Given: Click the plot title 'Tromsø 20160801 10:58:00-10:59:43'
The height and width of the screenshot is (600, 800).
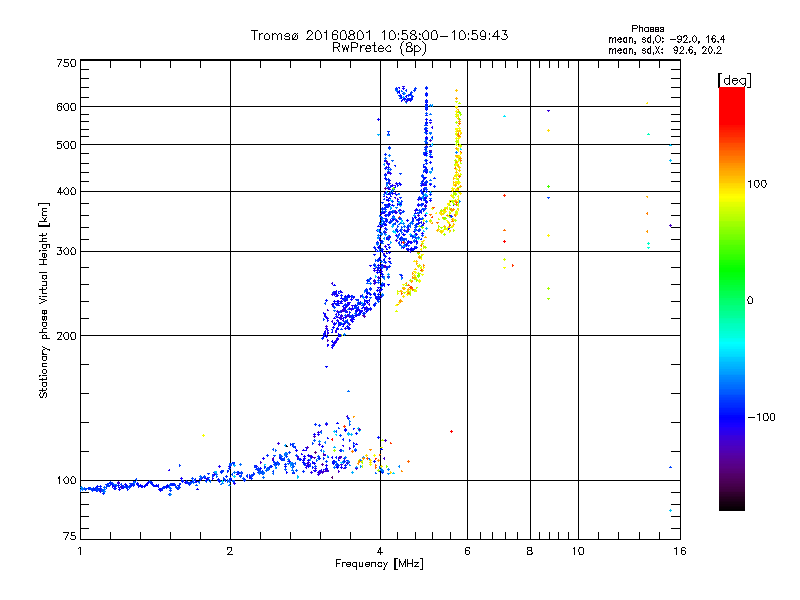Looking at the screenshot, I should [379, 35].
